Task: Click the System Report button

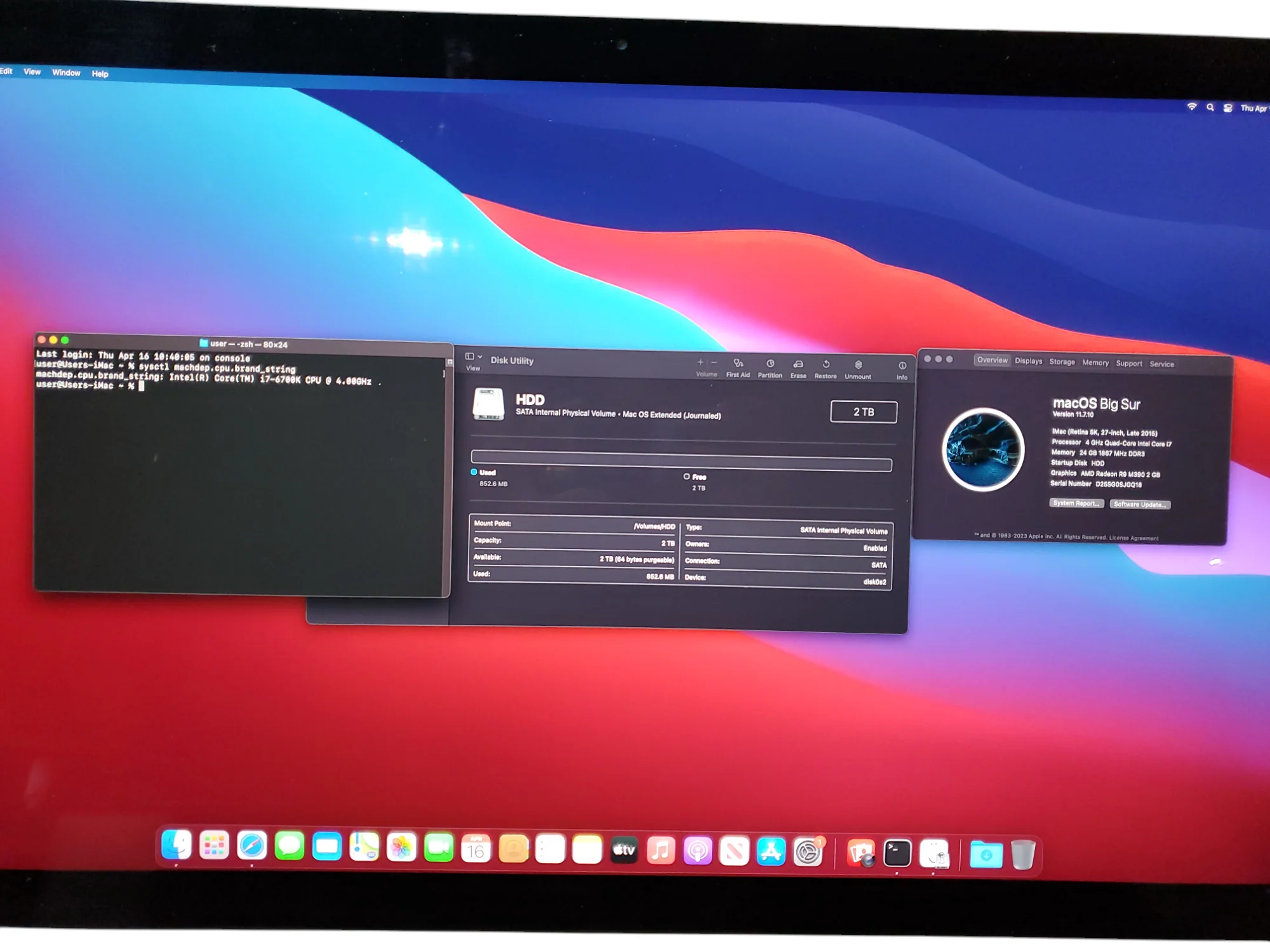Action: tap(1077, 503)
